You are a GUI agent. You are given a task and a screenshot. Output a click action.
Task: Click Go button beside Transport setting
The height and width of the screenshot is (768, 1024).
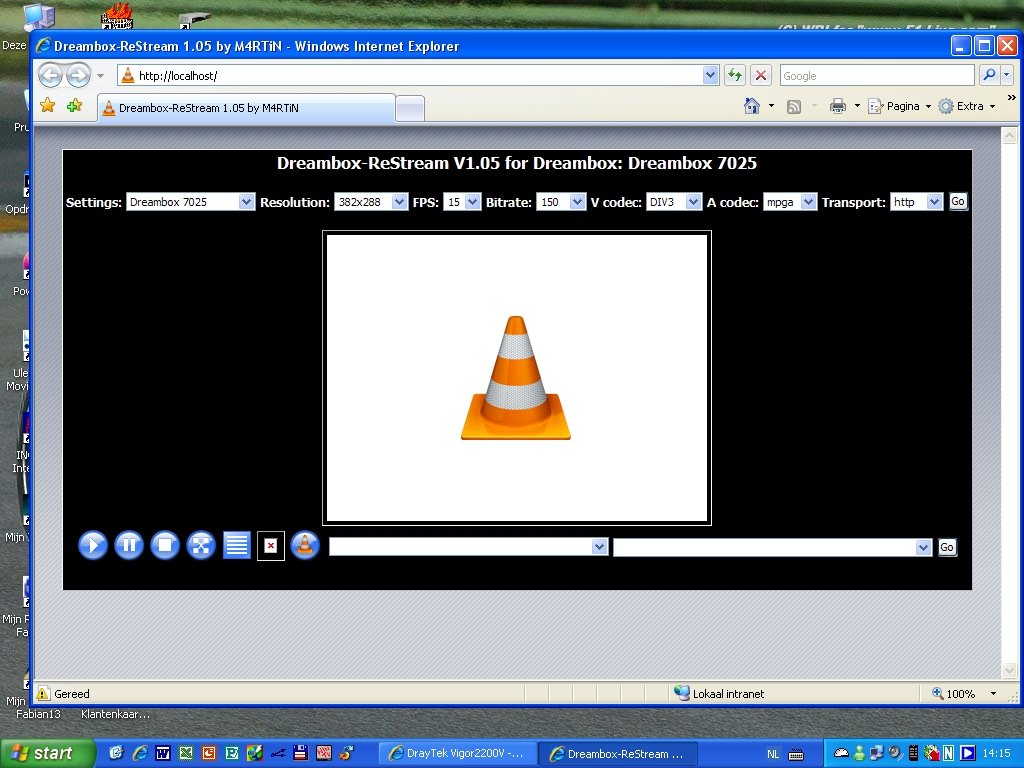(957, 201)
